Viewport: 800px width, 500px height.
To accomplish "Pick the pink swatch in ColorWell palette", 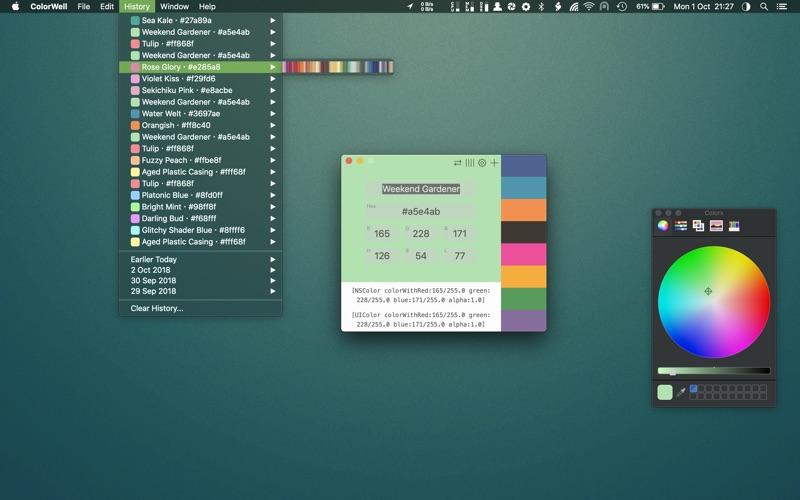I will [523, 255].
